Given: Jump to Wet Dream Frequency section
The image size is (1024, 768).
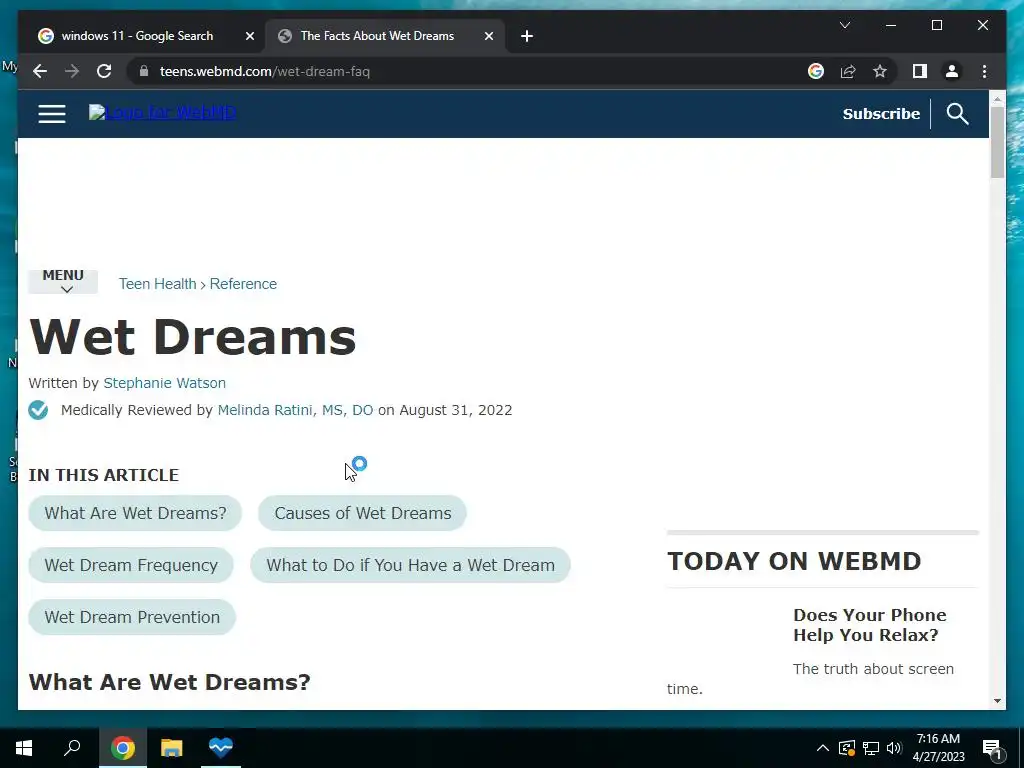Looking at the screenshot, I should [x=131, y=565].
